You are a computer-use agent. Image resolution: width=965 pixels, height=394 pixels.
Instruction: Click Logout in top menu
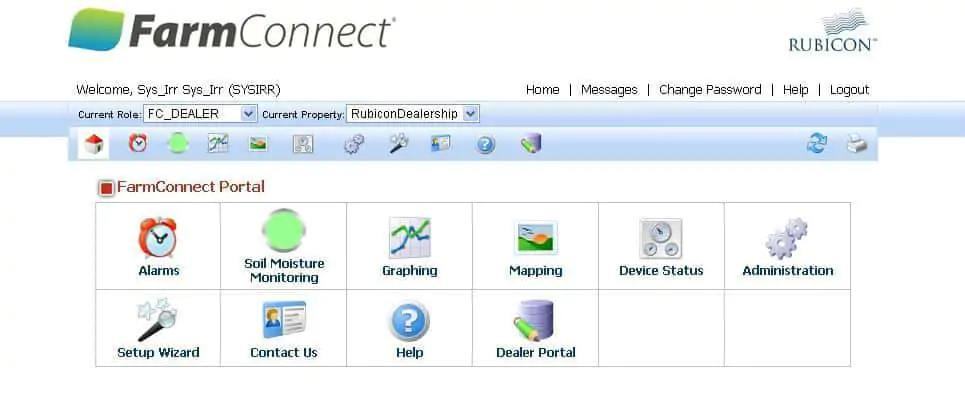pos(849,90)
